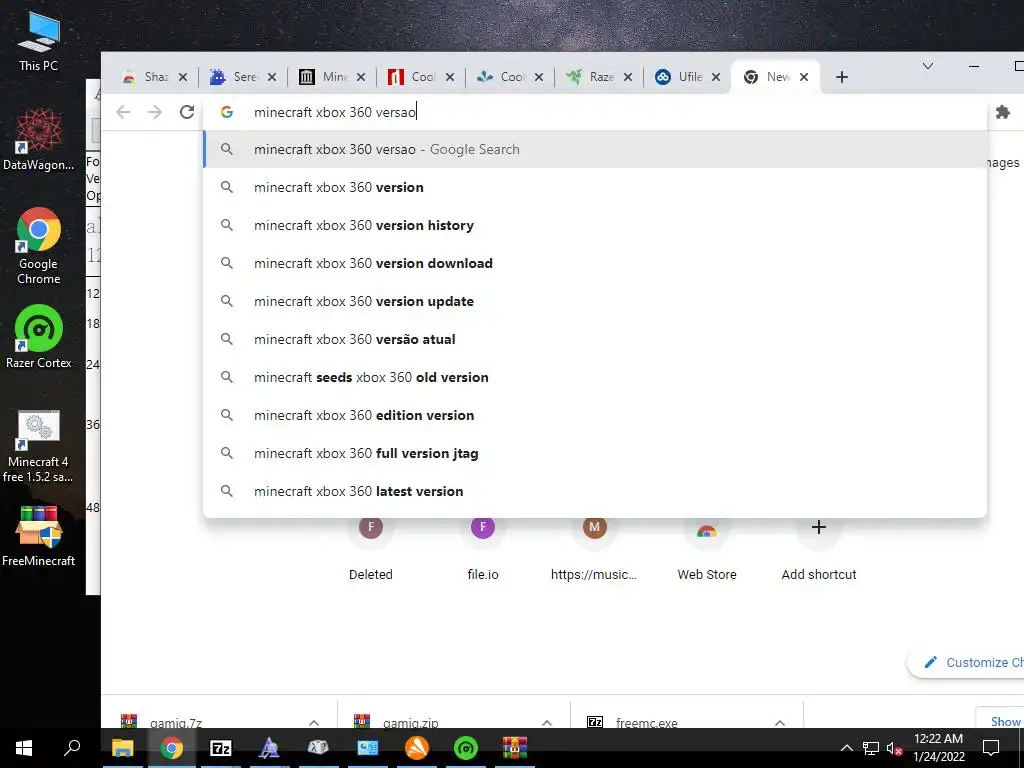Open tab search chevron in title bar
Viewport: 1024px width, 768px height.
point(927,66)
